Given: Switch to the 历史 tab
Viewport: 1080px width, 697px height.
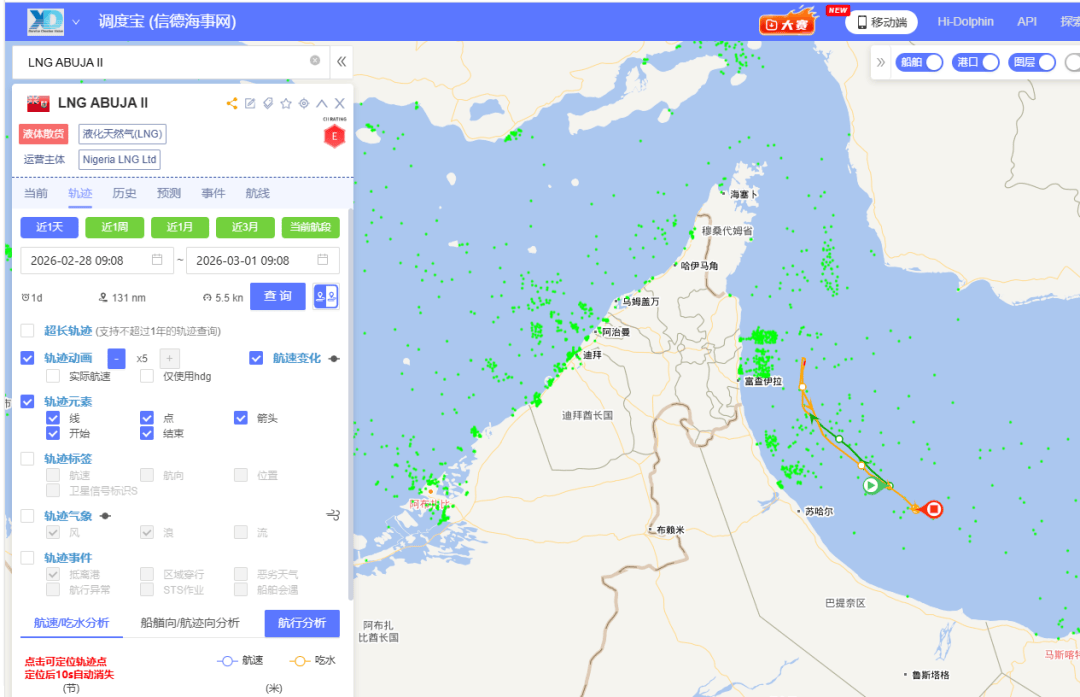Looking at the screenshot, I should 124,193.
